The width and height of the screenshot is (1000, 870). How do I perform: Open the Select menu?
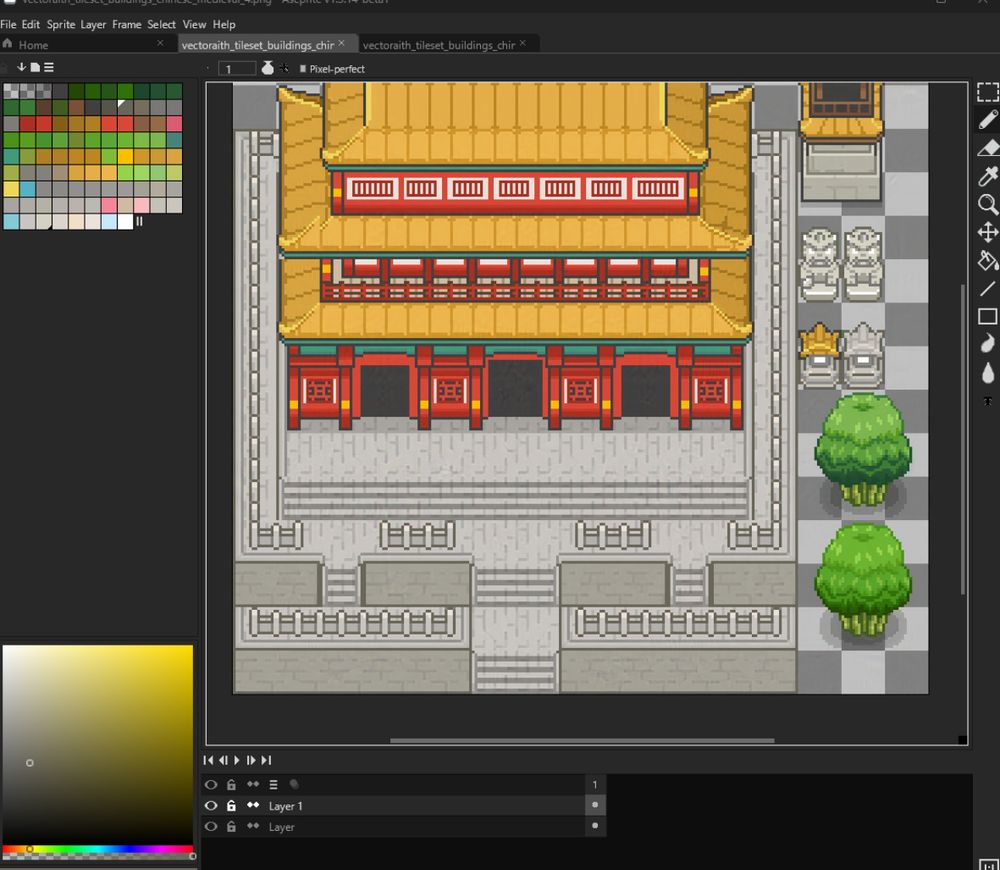pos(161,24)
